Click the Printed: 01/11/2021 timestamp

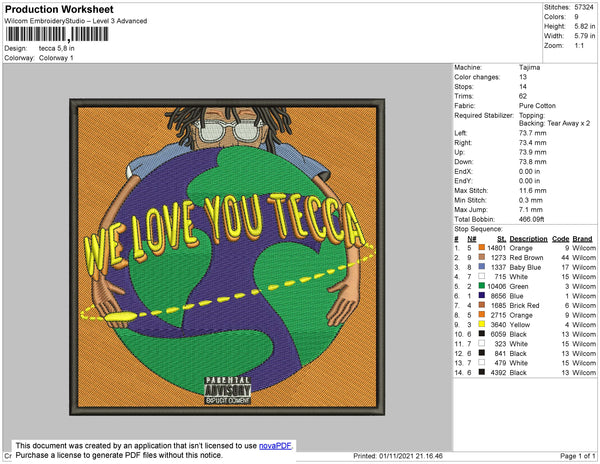398,456
